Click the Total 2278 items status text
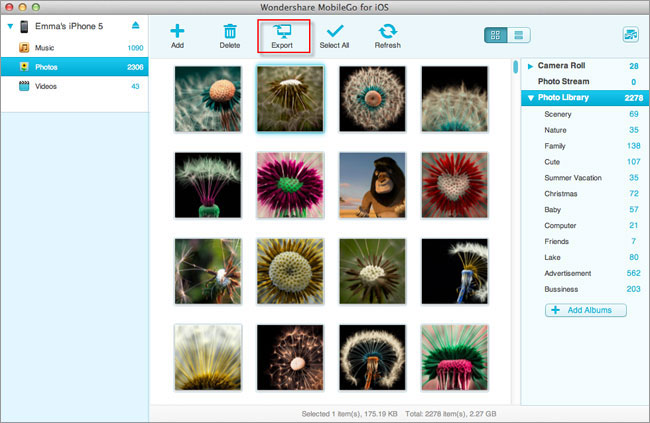The width and height of the screenshot is (650, 423). 451,414
